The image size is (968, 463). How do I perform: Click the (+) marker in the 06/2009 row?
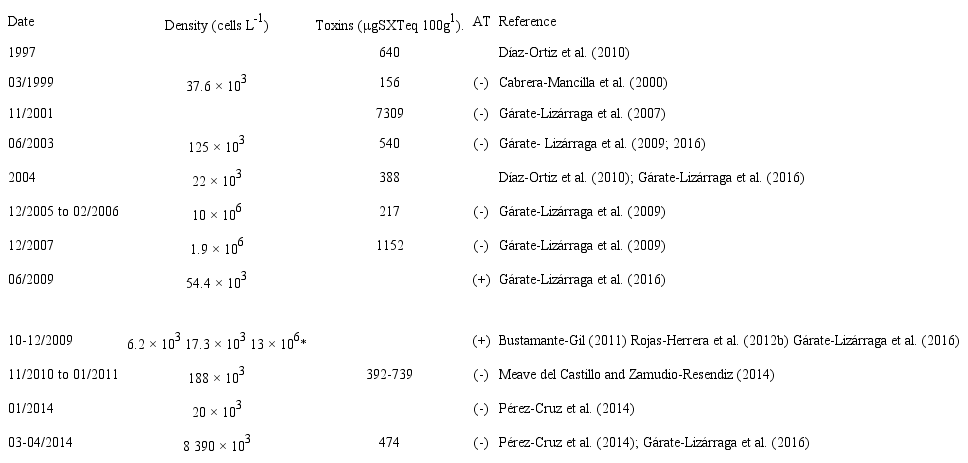(481, 277)
